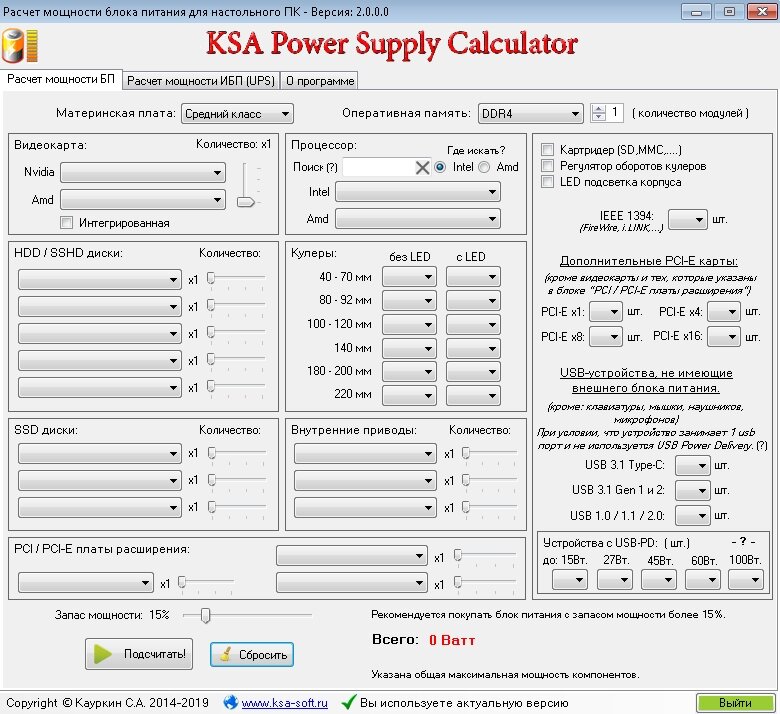This screenshot has height=714, width=780.
Task: Open the PCI-E x1 quantity dropdown
Action: (605, 312)
